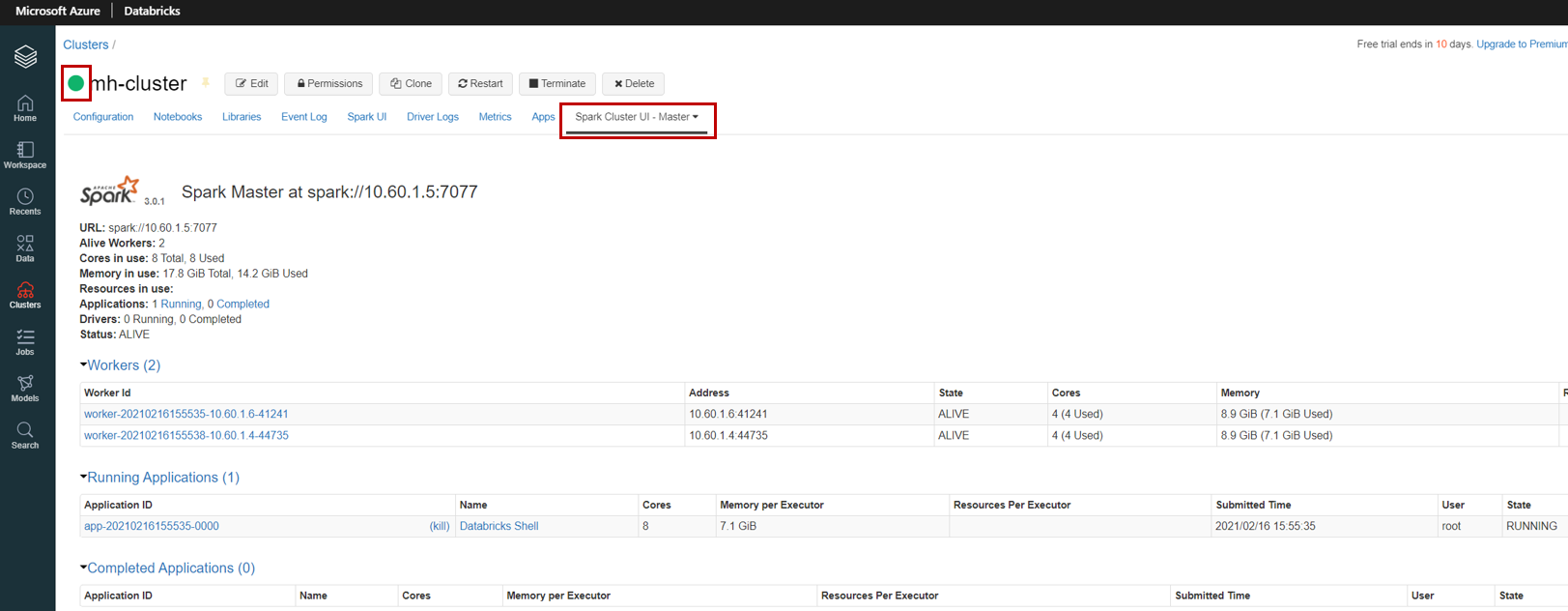
Task: Collapse the Workers (2) section
Action: click(120, 365)
